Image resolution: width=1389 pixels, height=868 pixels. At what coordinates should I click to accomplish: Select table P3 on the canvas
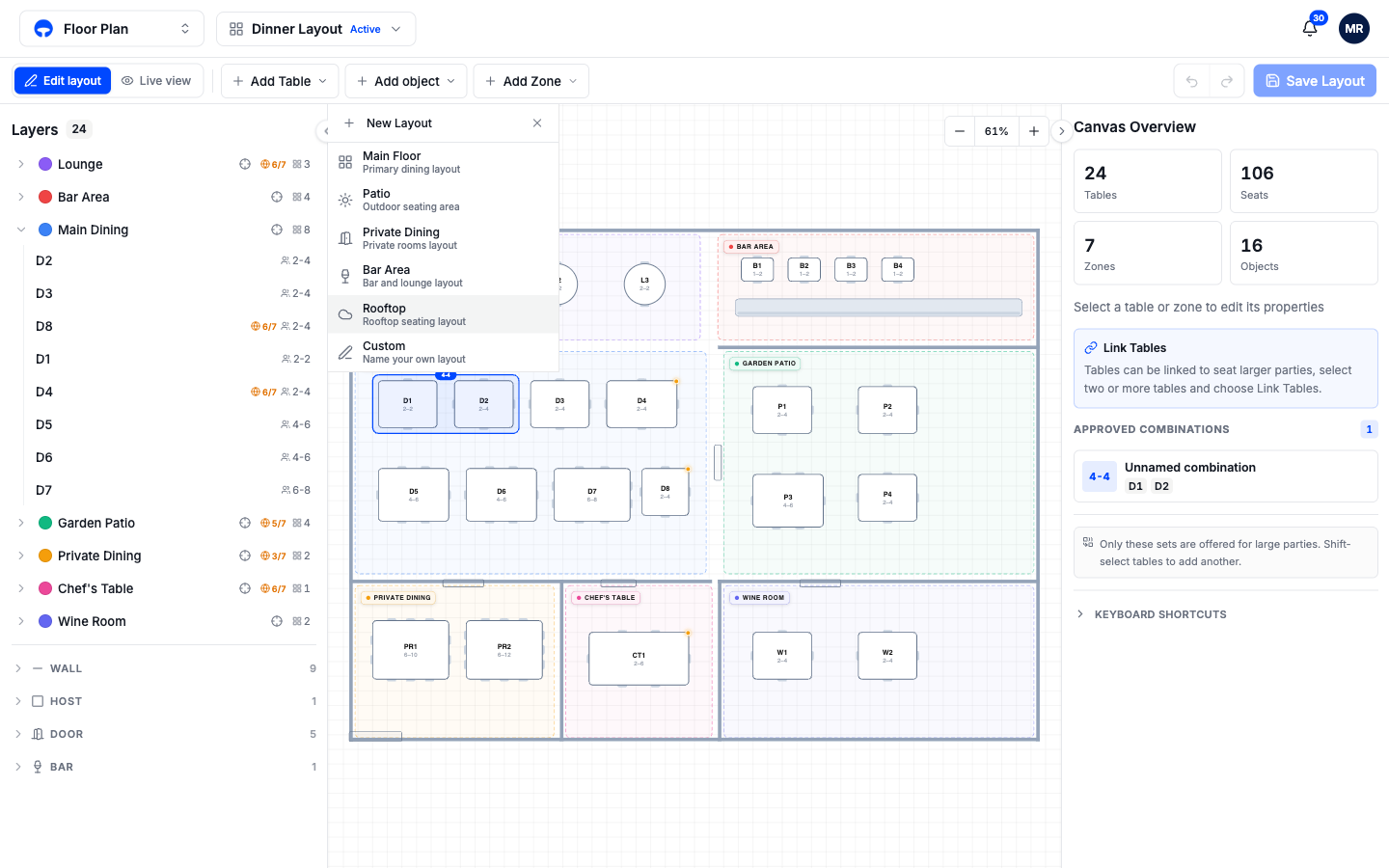click(788, 501)
